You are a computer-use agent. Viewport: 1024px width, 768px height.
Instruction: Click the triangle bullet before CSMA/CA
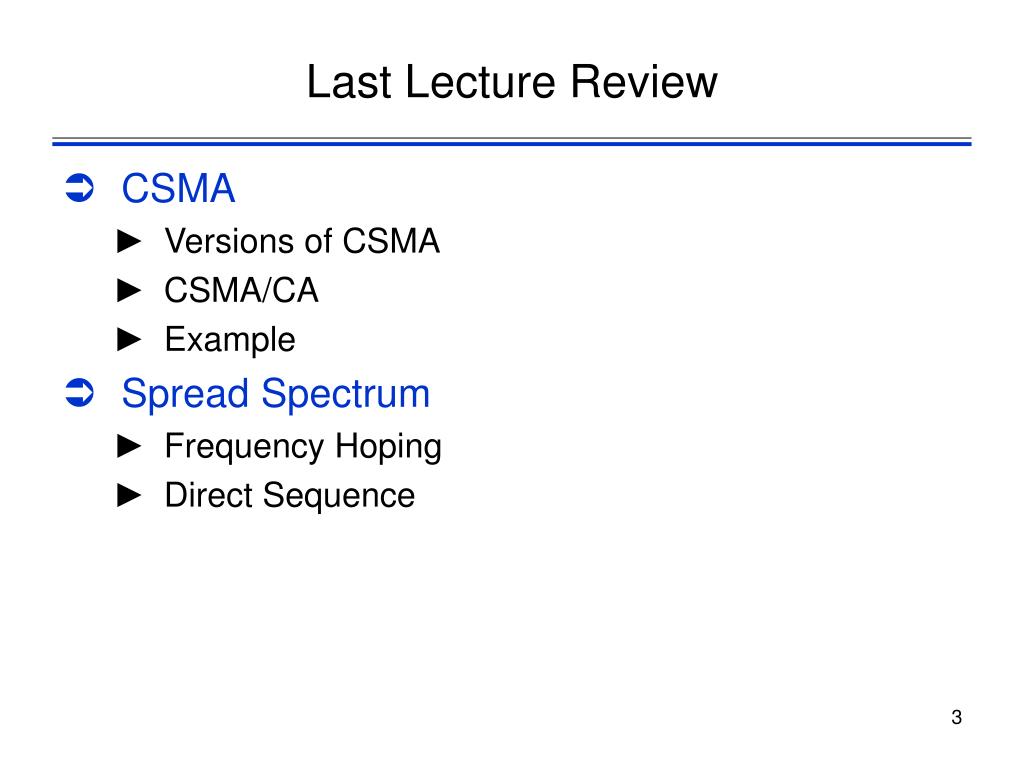[129, 290]
